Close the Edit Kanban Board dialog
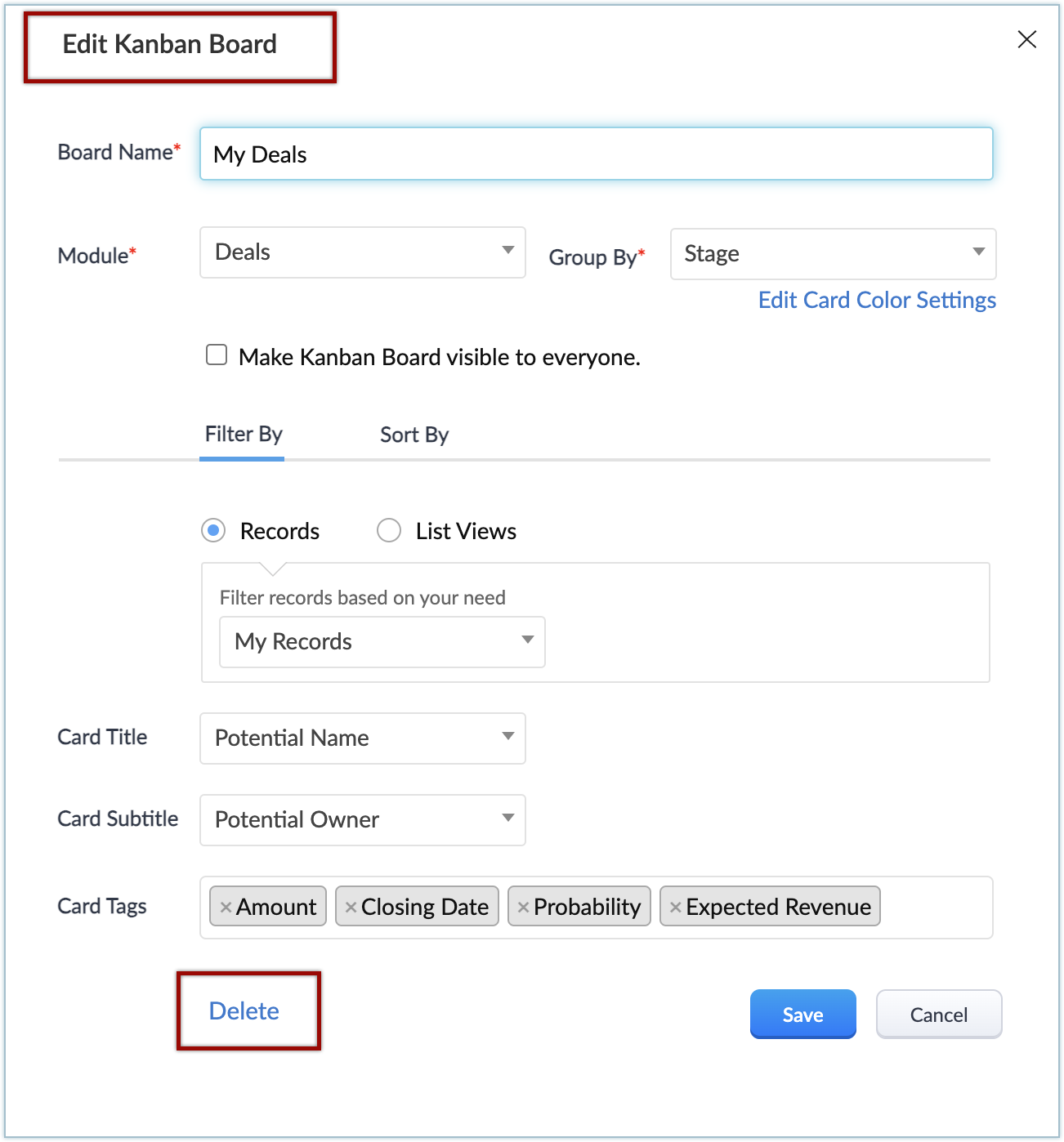Image resolution: width=1064 pixels, height=1142 pixels. tap(1026, 39)
